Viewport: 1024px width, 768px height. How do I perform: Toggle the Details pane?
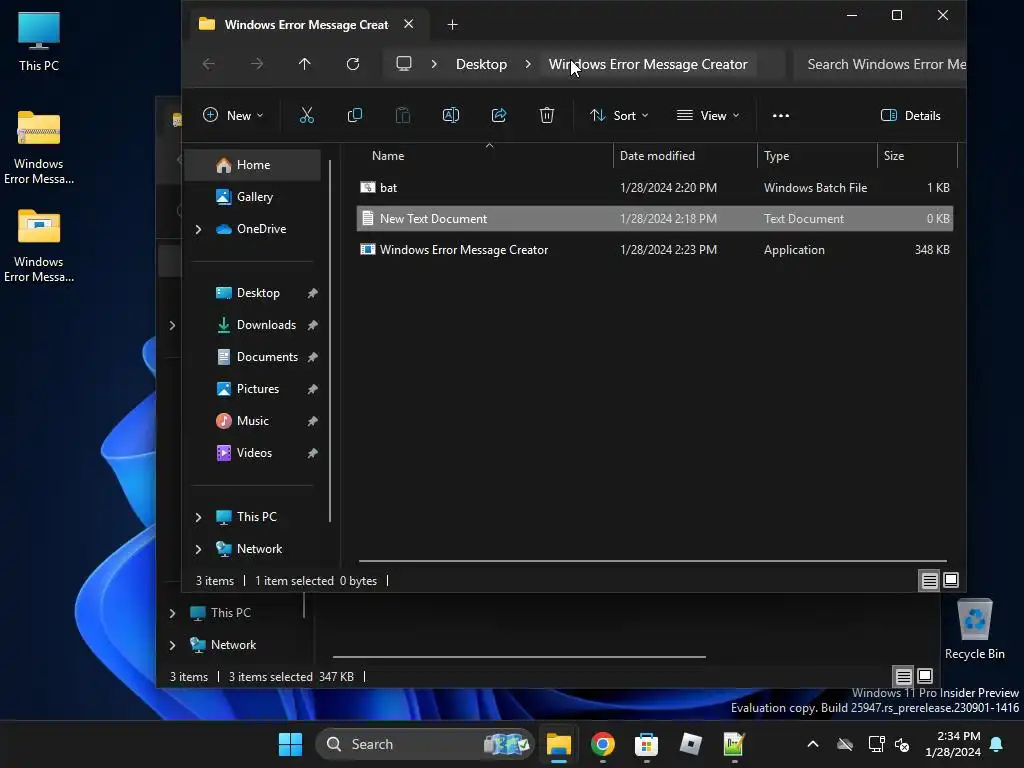click(910, 116)
